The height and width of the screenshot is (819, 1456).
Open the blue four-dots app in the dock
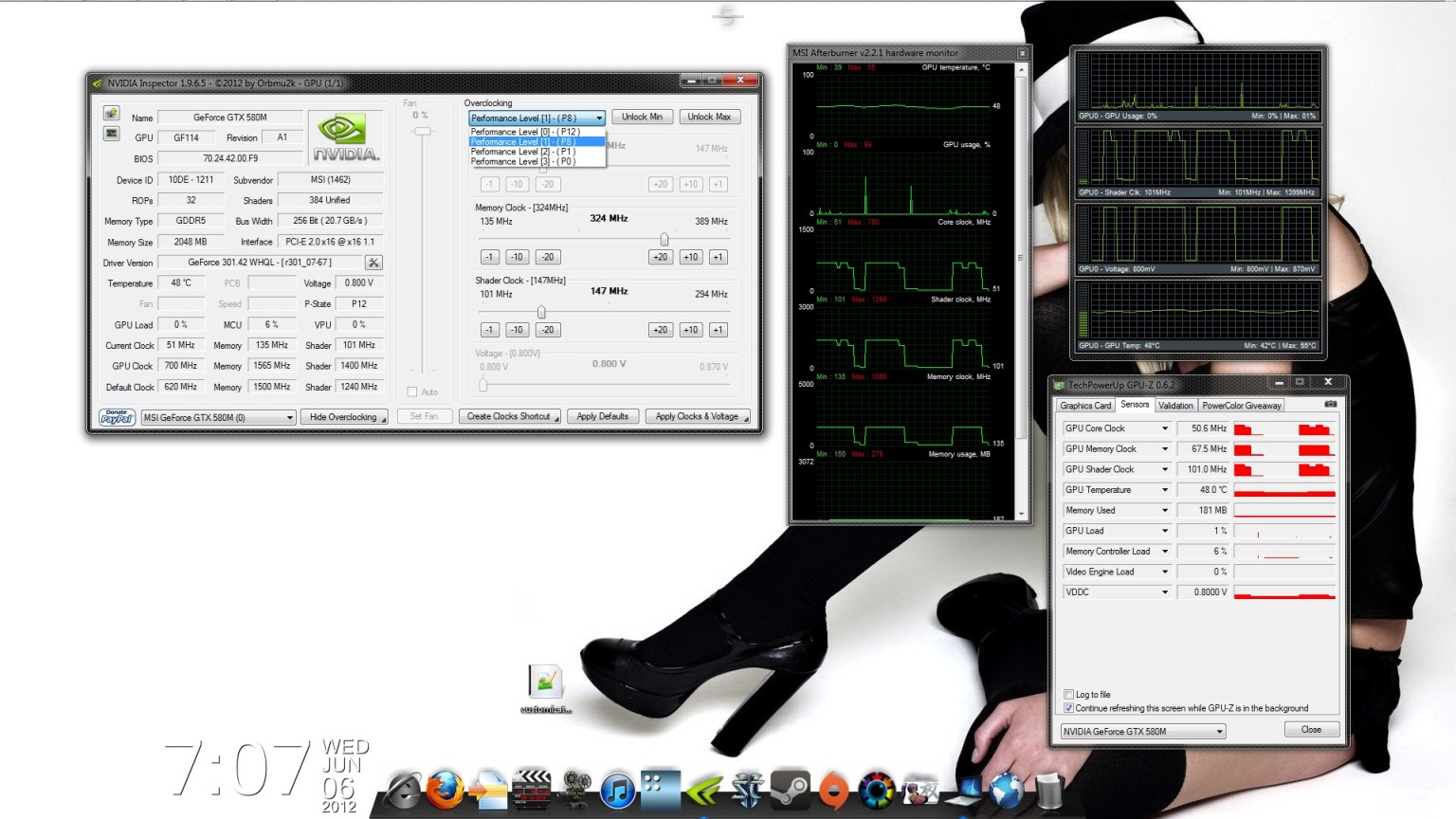coord(661,789)
